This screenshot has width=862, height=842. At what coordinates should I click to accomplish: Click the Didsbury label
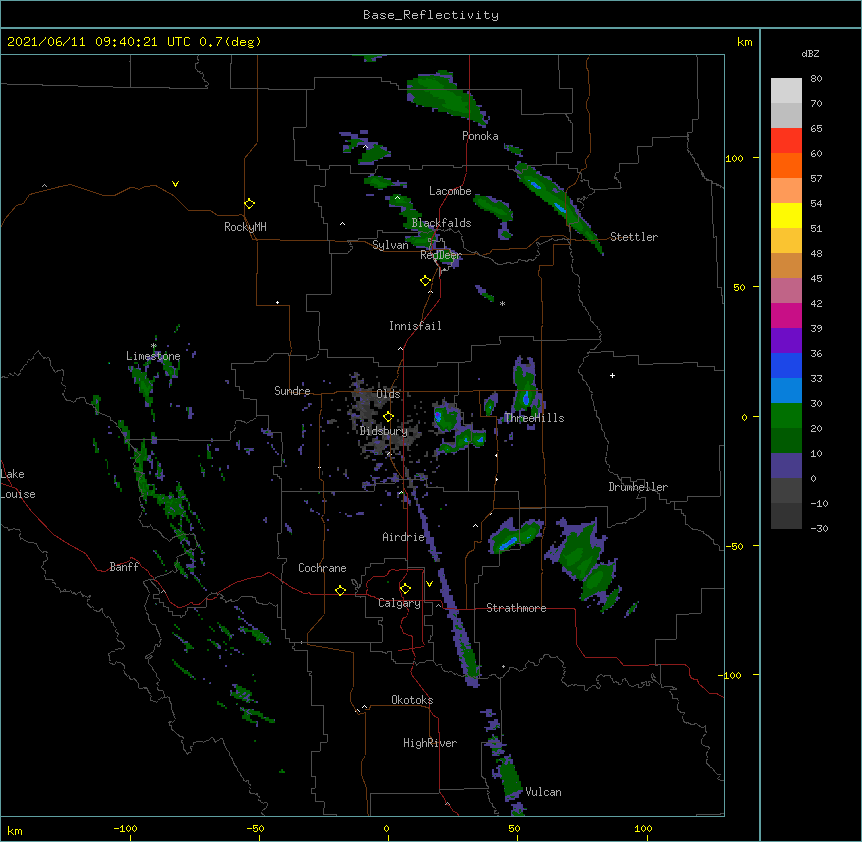[x=384, y=431]
